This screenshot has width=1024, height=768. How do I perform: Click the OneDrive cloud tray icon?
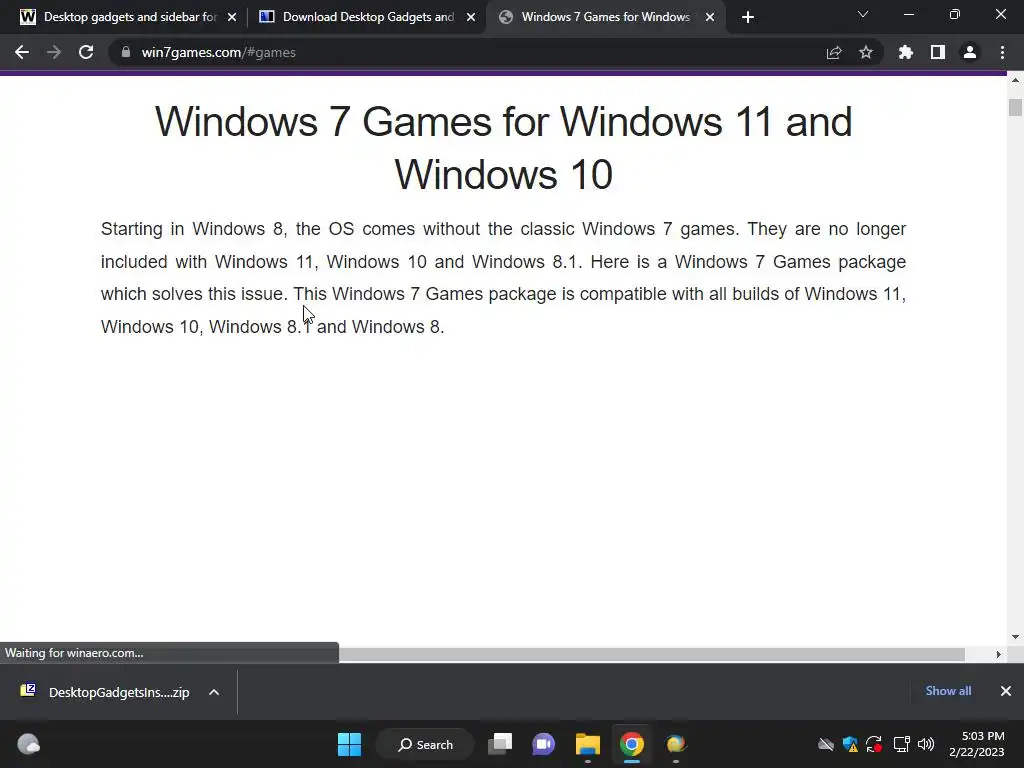(826, 744)
